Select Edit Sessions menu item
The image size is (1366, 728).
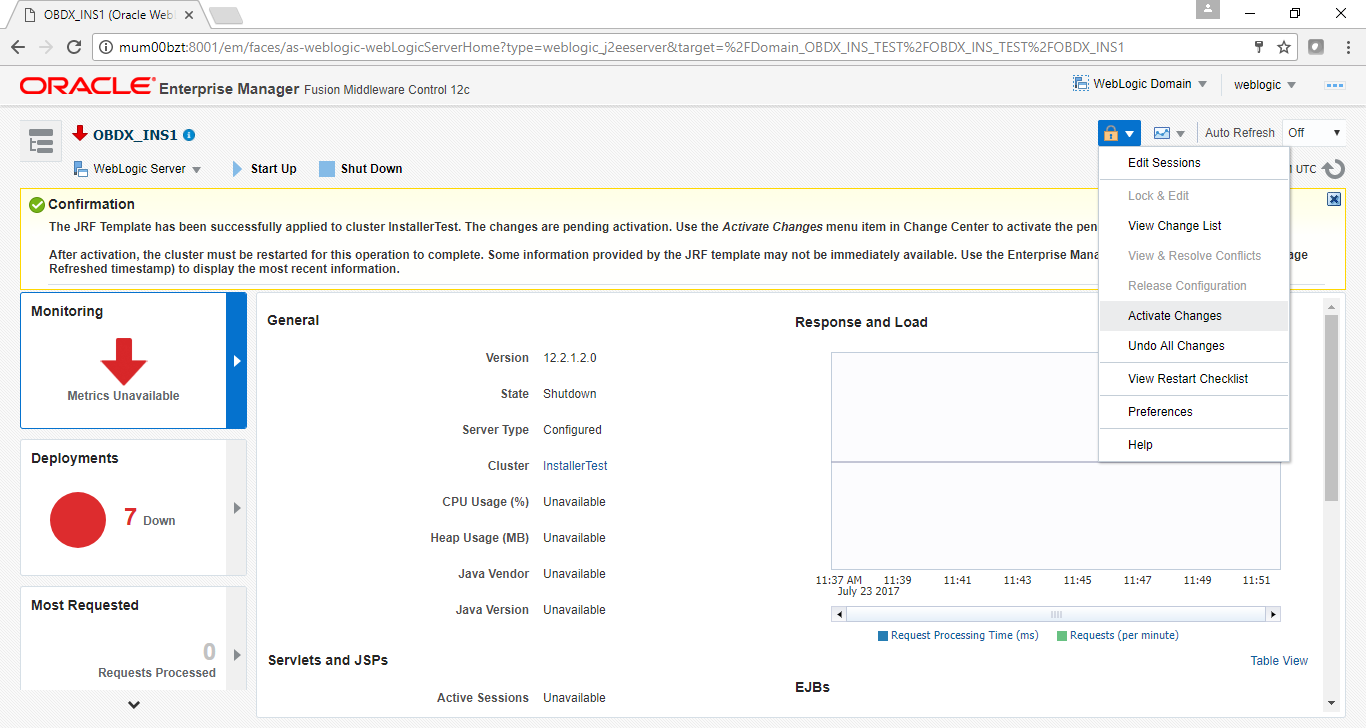pyautogui.click(x=1194, y=163)
